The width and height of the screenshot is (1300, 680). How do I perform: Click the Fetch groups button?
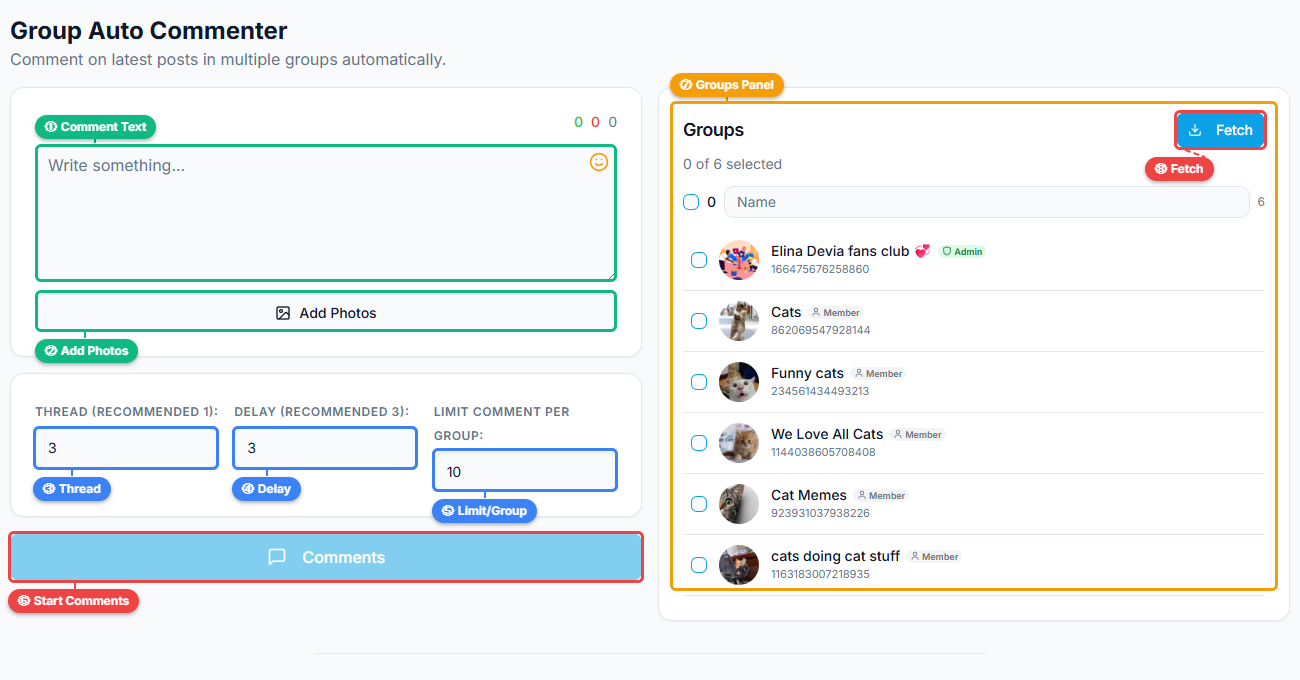pos(1220,130)
